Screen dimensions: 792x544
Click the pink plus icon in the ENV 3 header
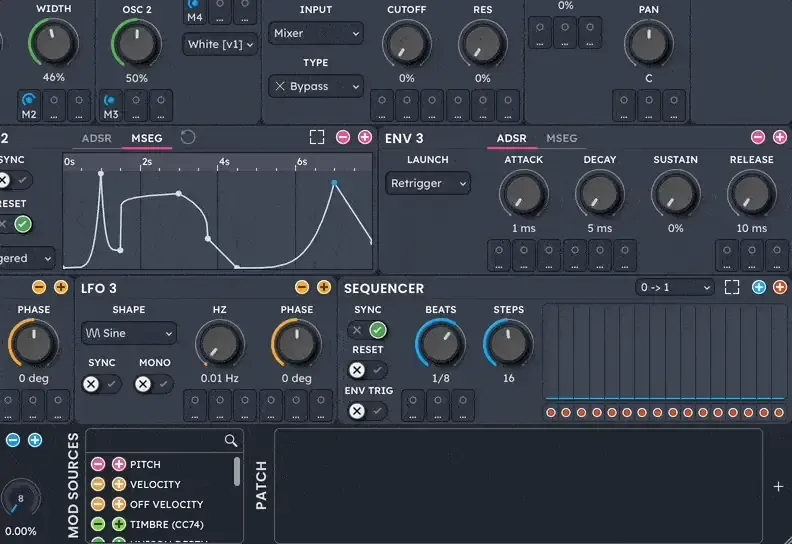click(x=780, y=137)
